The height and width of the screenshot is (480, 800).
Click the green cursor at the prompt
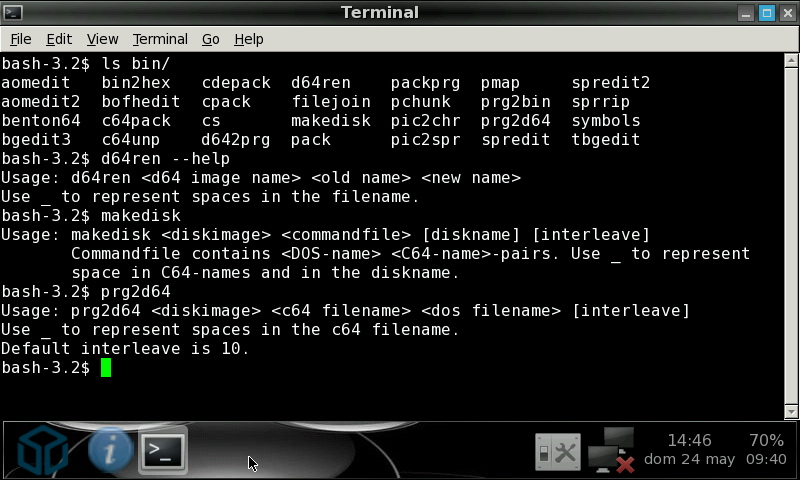[106, 367]
